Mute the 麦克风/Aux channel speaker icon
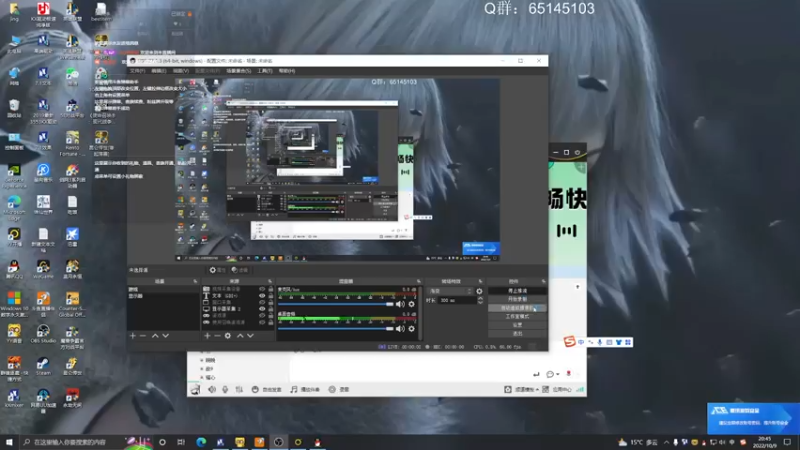Viewport: 800px width, 450px height. [400, 304]
